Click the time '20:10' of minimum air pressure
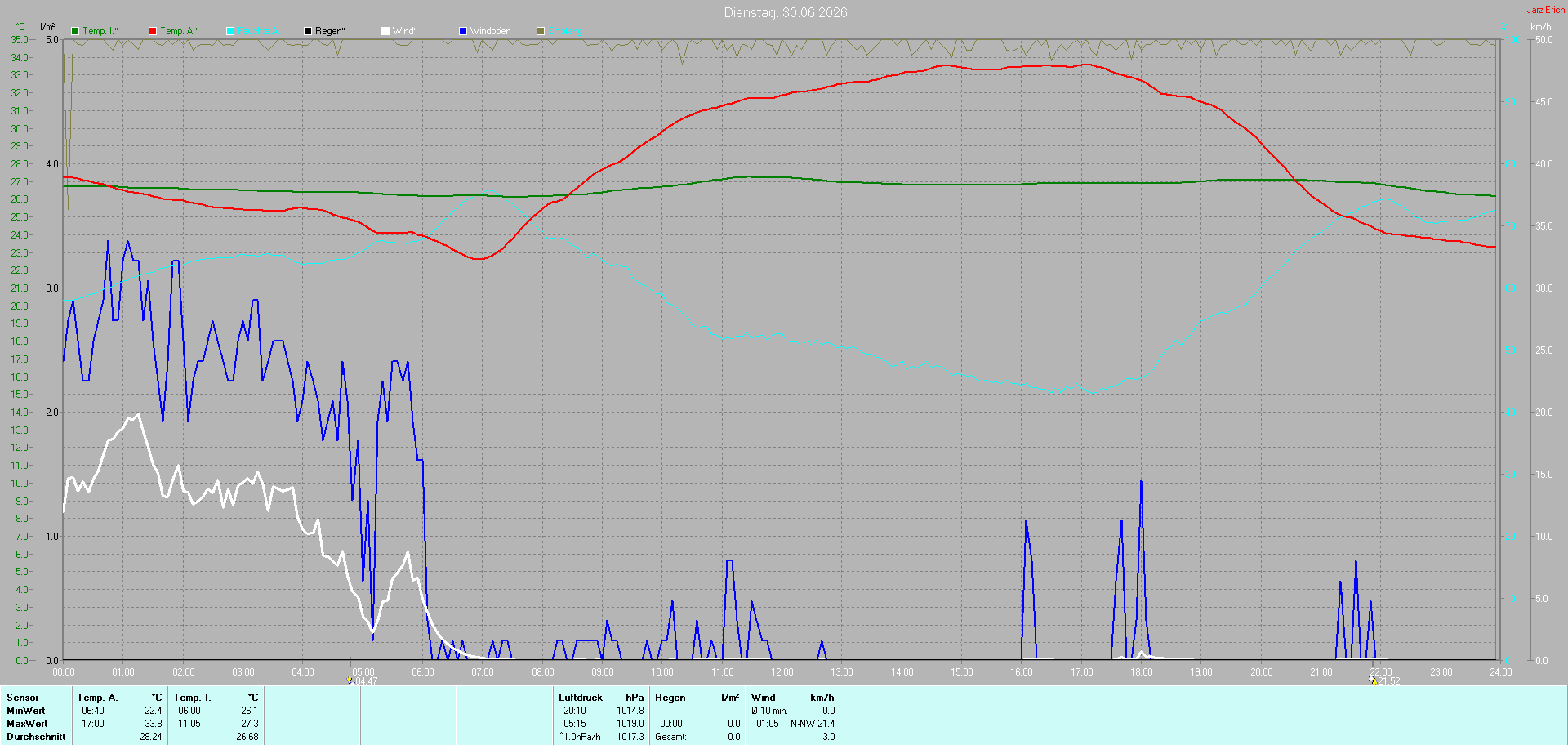 pyautogui.click(x=575, y=711)
